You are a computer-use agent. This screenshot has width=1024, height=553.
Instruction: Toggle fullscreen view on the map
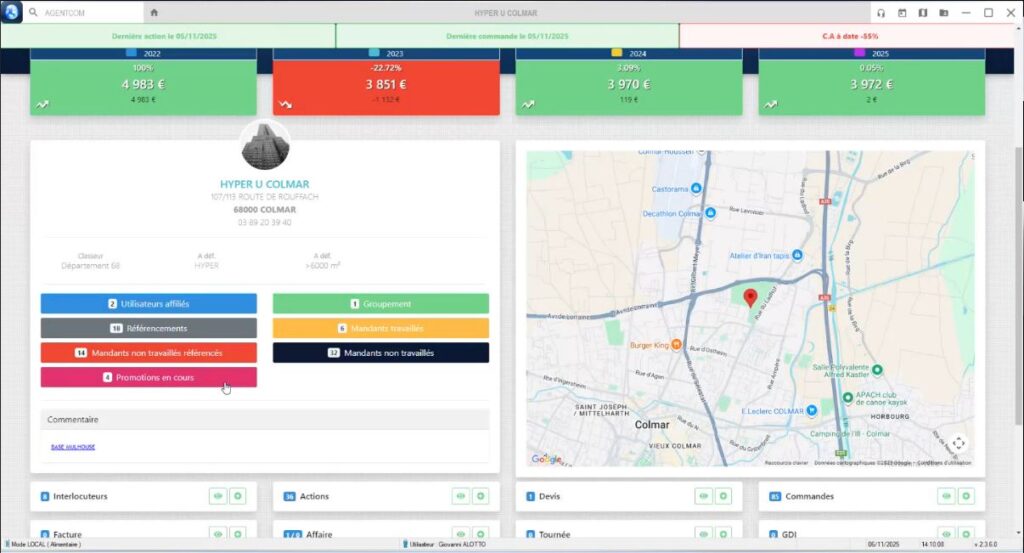point(958,443)
